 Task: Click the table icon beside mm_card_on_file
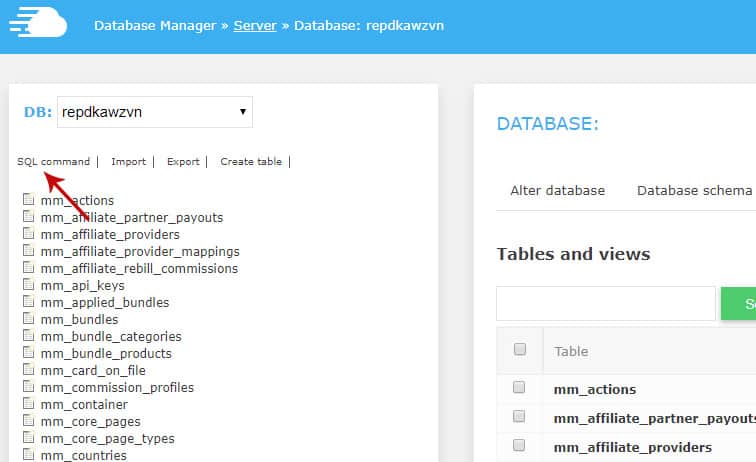click(x=29, y=371)
